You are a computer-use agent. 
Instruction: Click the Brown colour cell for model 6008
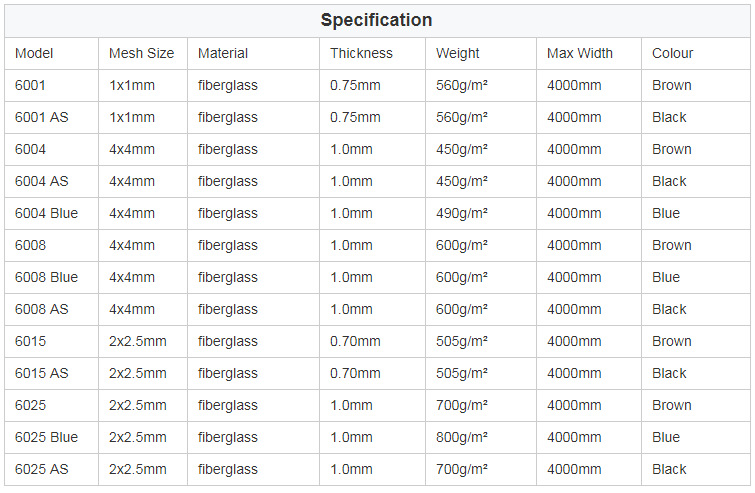[x=671, y=245]
